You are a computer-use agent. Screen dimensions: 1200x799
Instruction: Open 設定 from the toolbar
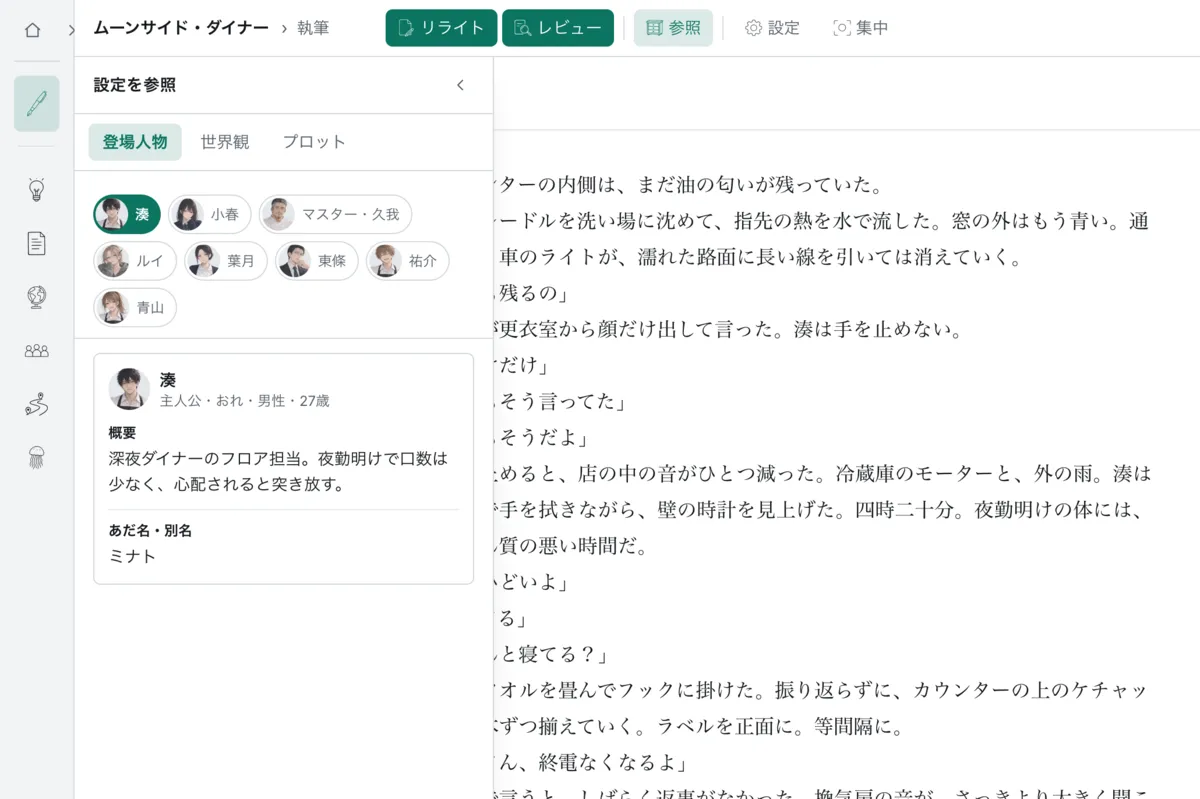772,28
